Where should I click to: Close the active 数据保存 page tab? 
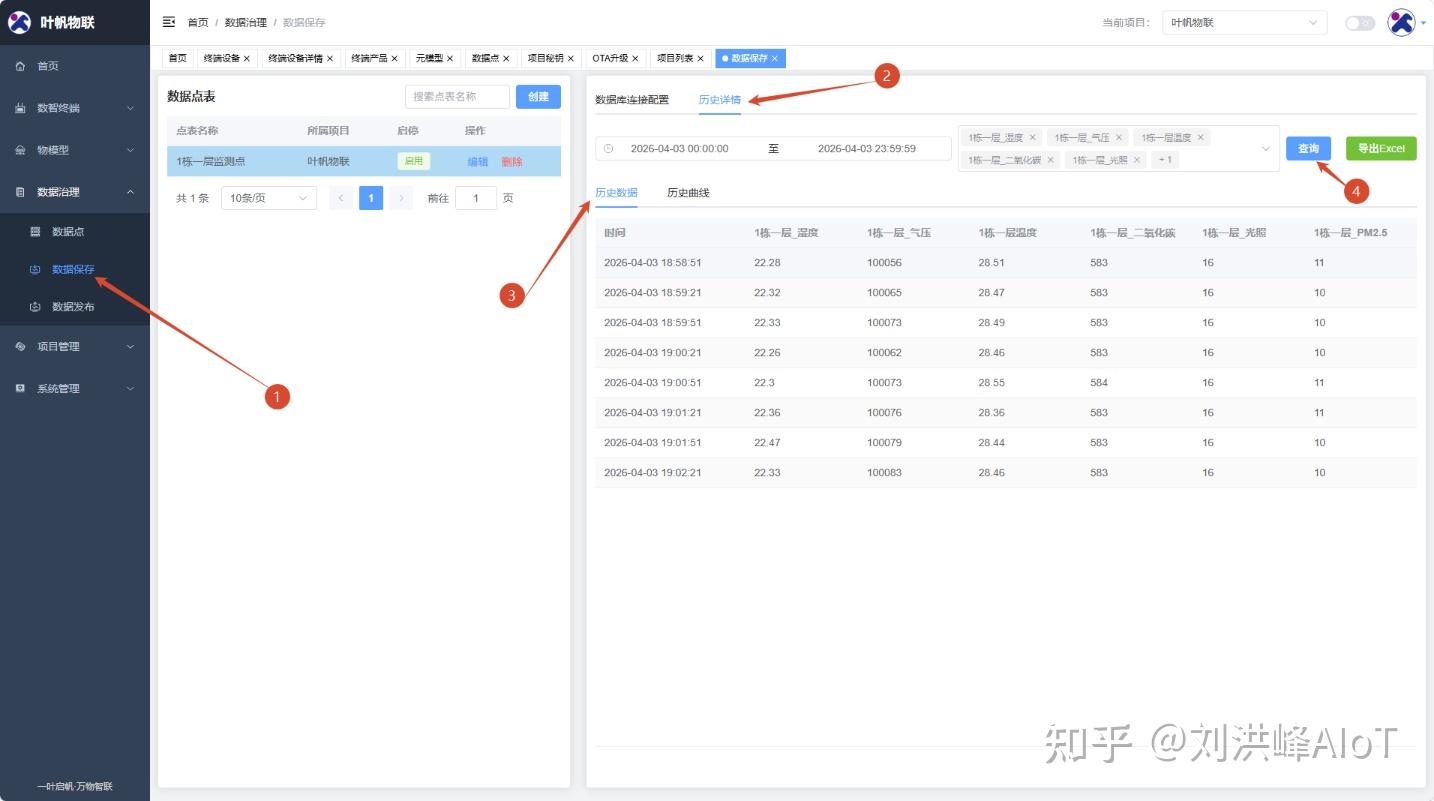tap(775, 59)
